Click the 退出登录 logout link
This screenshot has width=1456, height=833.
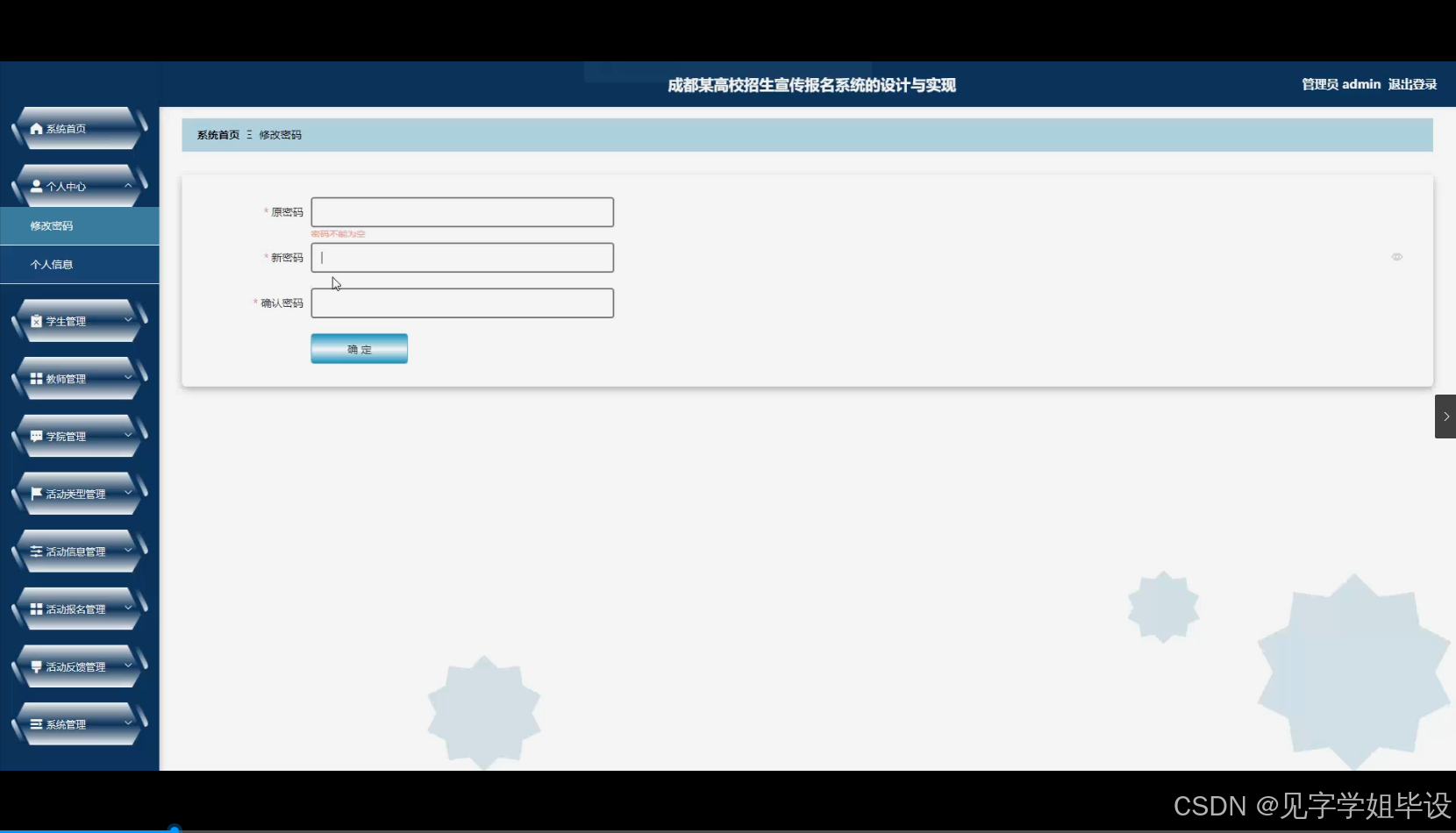pyautogui.click(x=1412, y=84)
